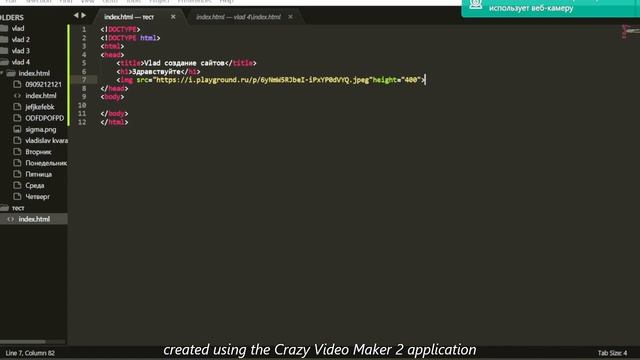Click closing html tag on line 12
Image resolution: width=640 pixels, height=360 pixels.
pos(114,122)
